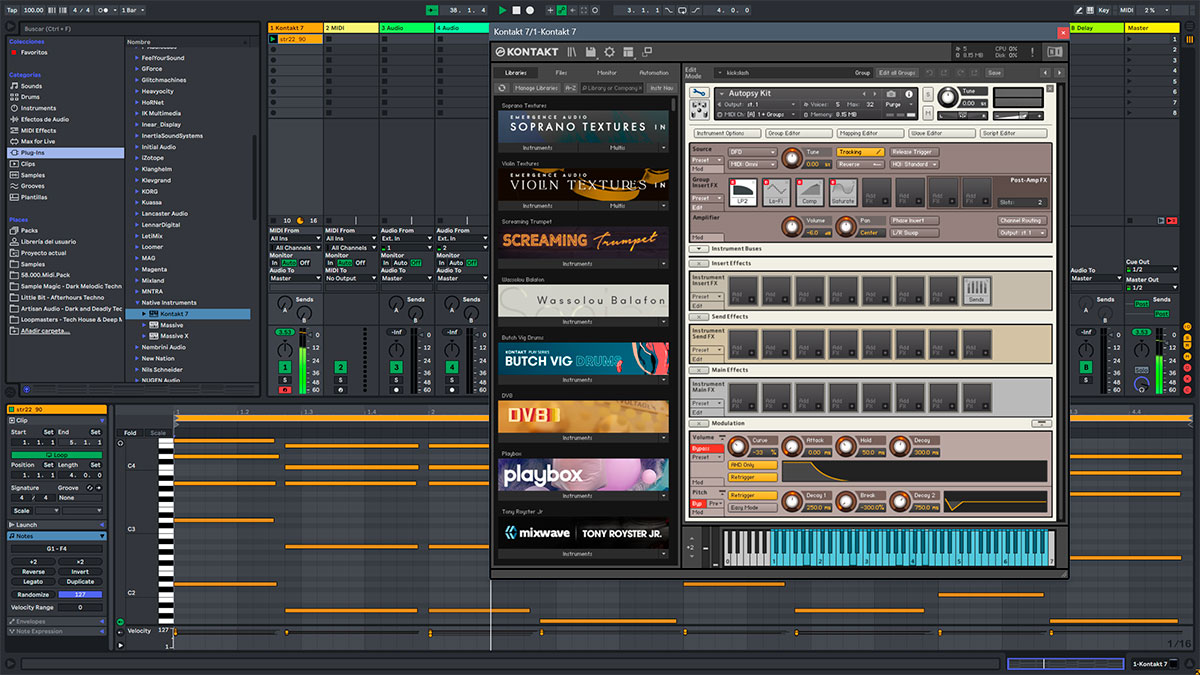
Task: Click the LP2 filter effect slot
Action: coord(742,192)
